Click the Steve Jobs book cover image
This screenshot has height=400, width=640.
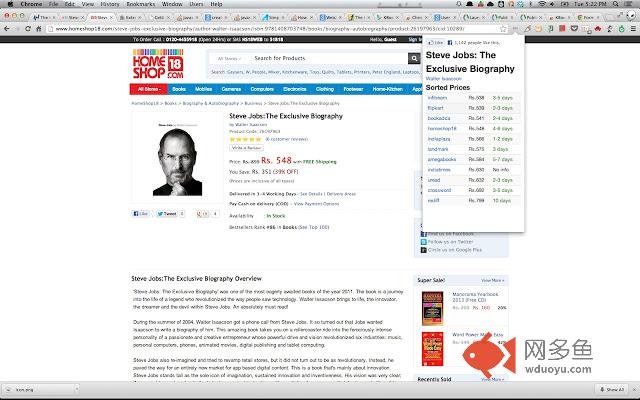177,158
